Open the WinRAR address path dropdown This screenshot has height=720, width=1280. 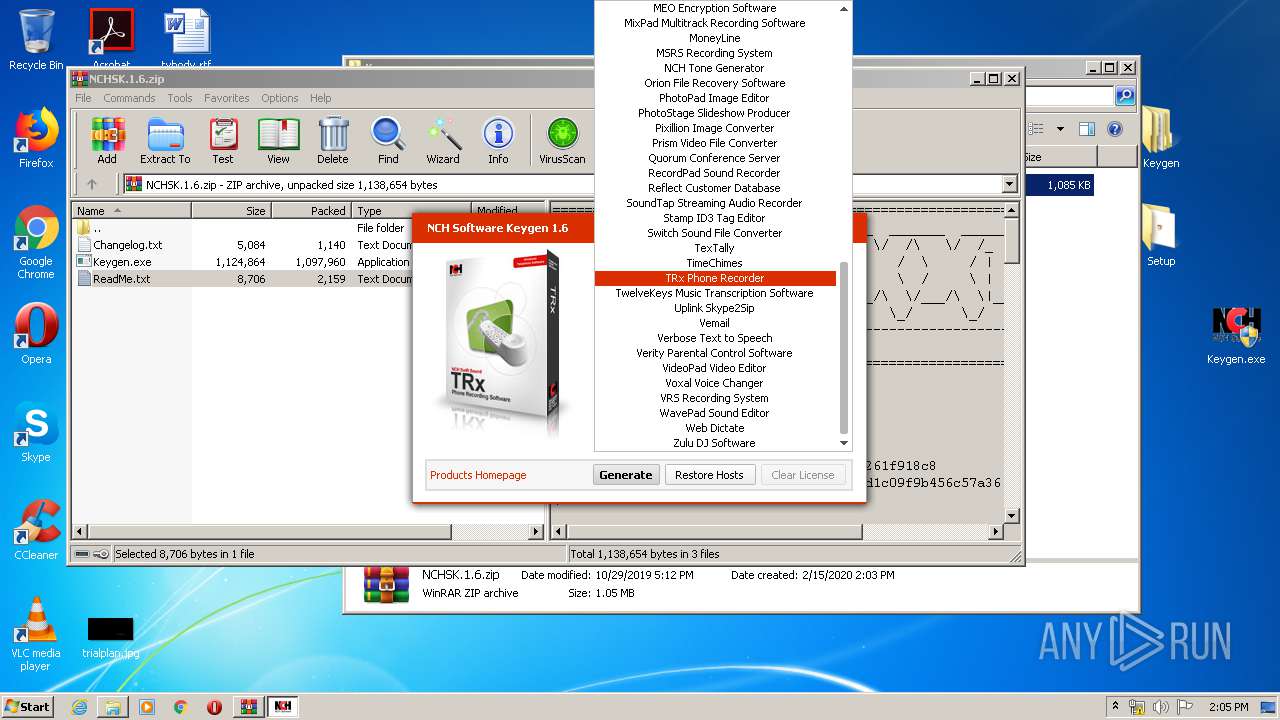[1009, 184]
